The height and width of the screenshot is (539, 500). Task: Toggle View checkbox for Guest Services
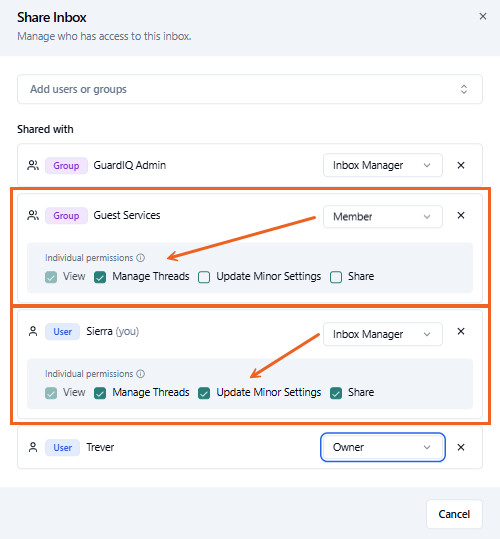(51, 277)
